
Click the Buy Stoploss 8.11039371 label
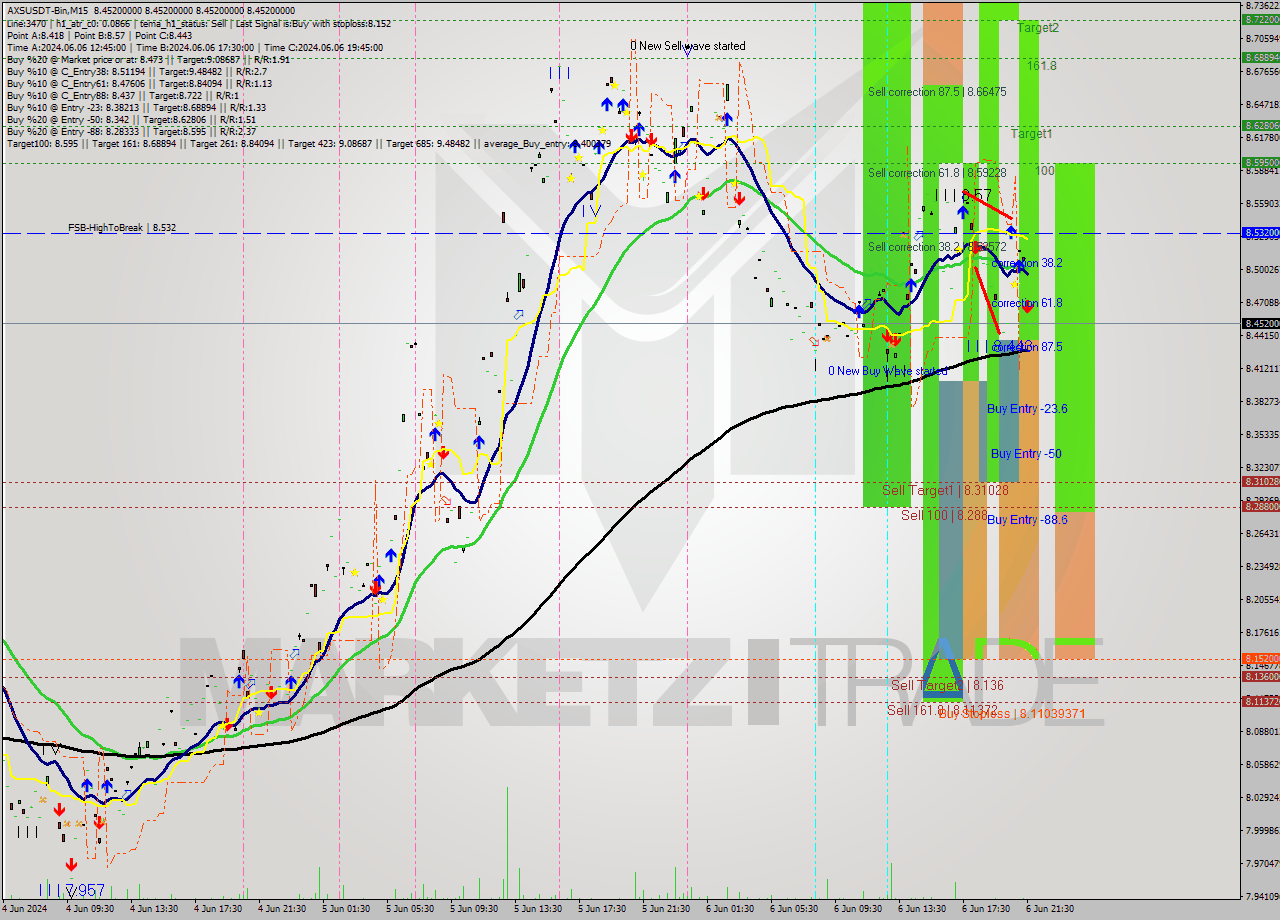[1012, 714]
